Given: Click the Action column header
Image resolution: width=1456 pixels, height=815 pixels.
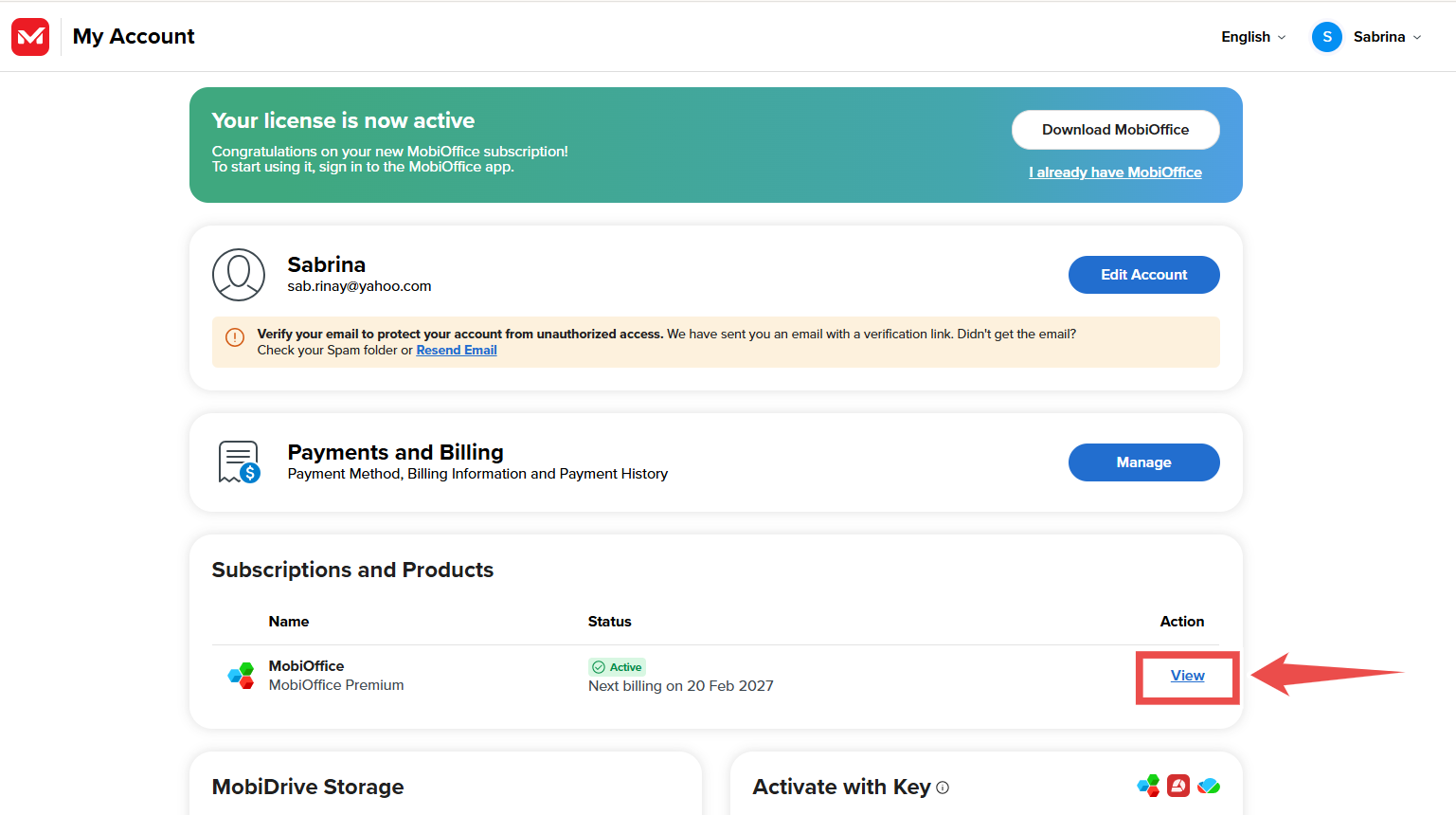Looking at the screenshot, I should point(1182,622).
